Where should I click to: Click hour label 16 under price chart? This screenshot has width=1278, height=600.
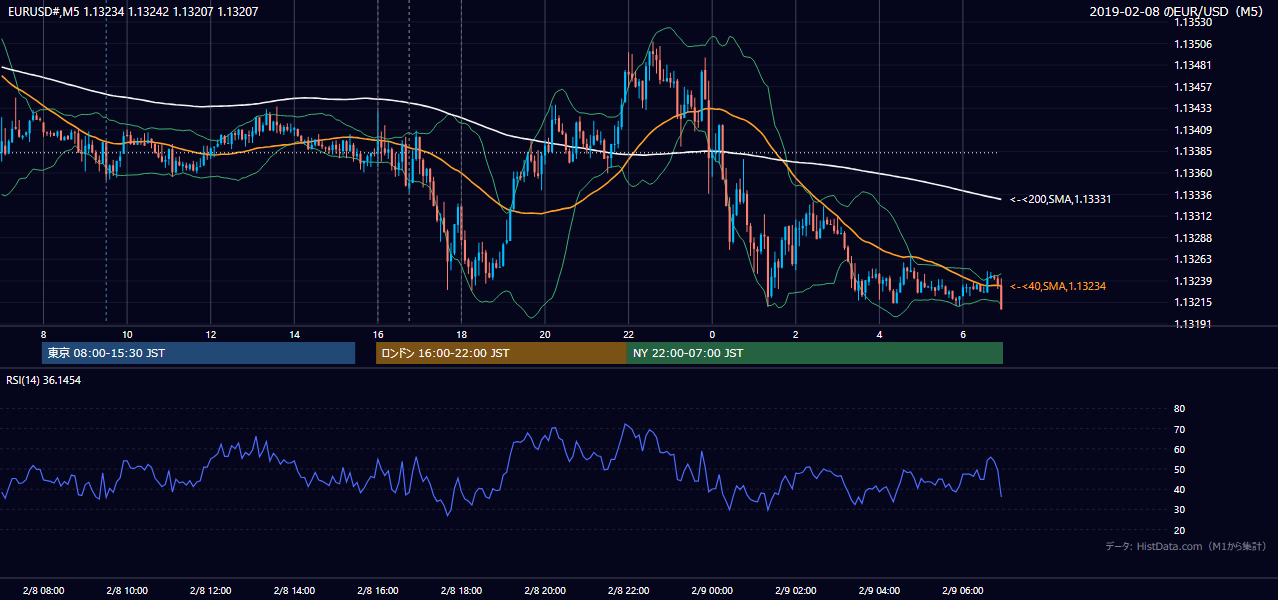click(377, 334)
